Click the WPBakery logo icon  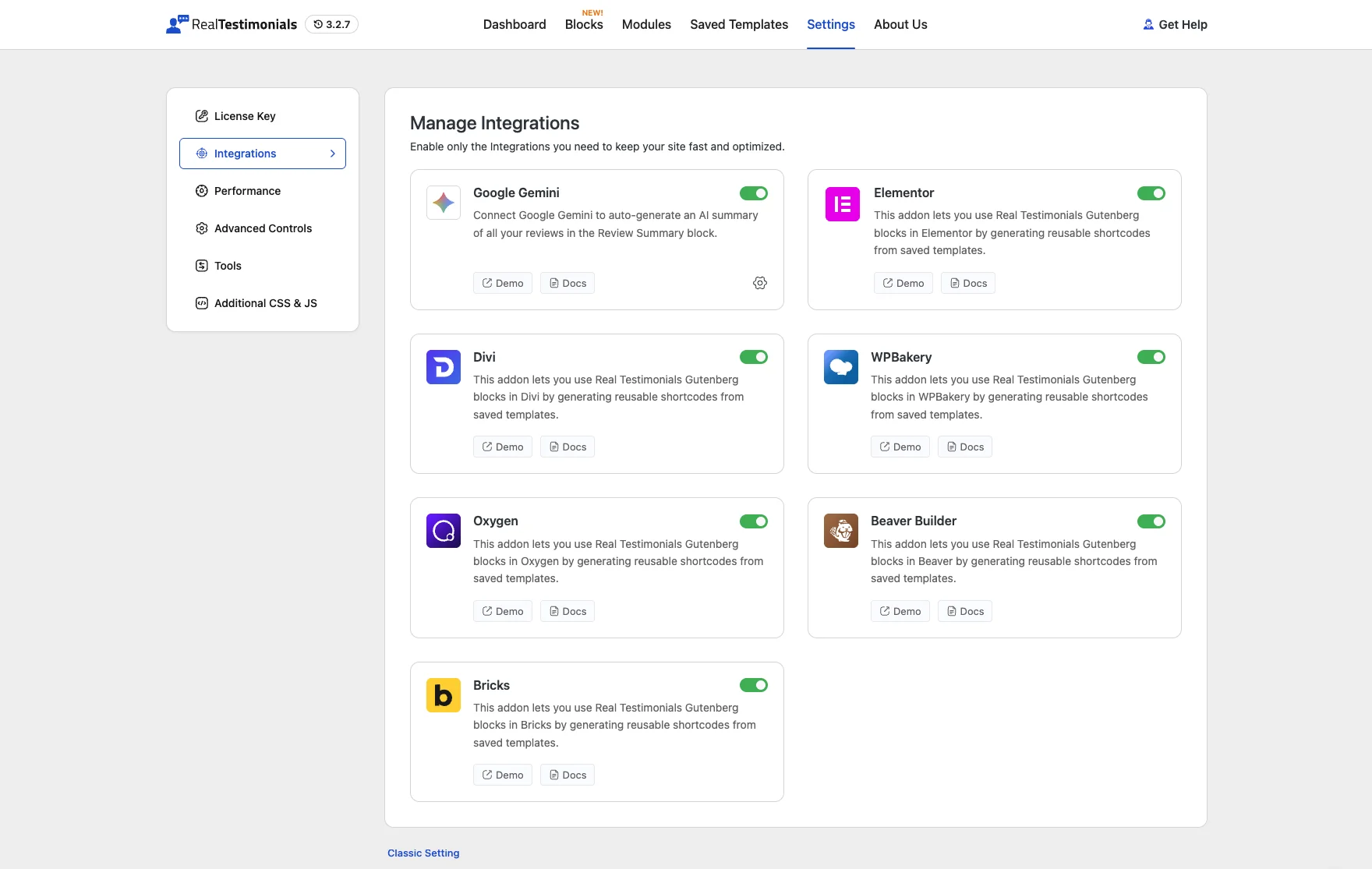[841, 367]
